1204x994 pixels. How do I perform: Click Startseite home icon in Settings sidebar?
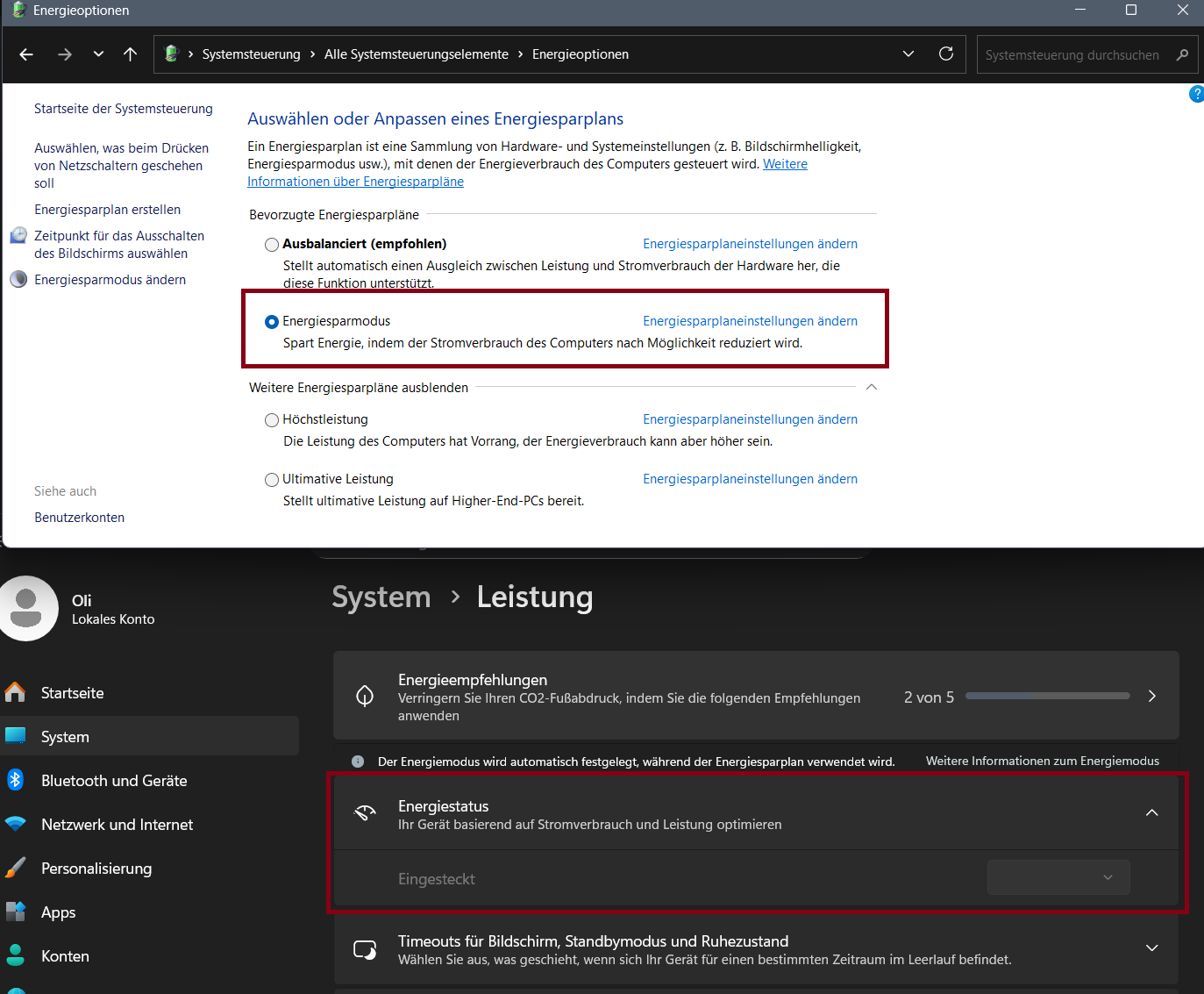click(x=15, y=692)
